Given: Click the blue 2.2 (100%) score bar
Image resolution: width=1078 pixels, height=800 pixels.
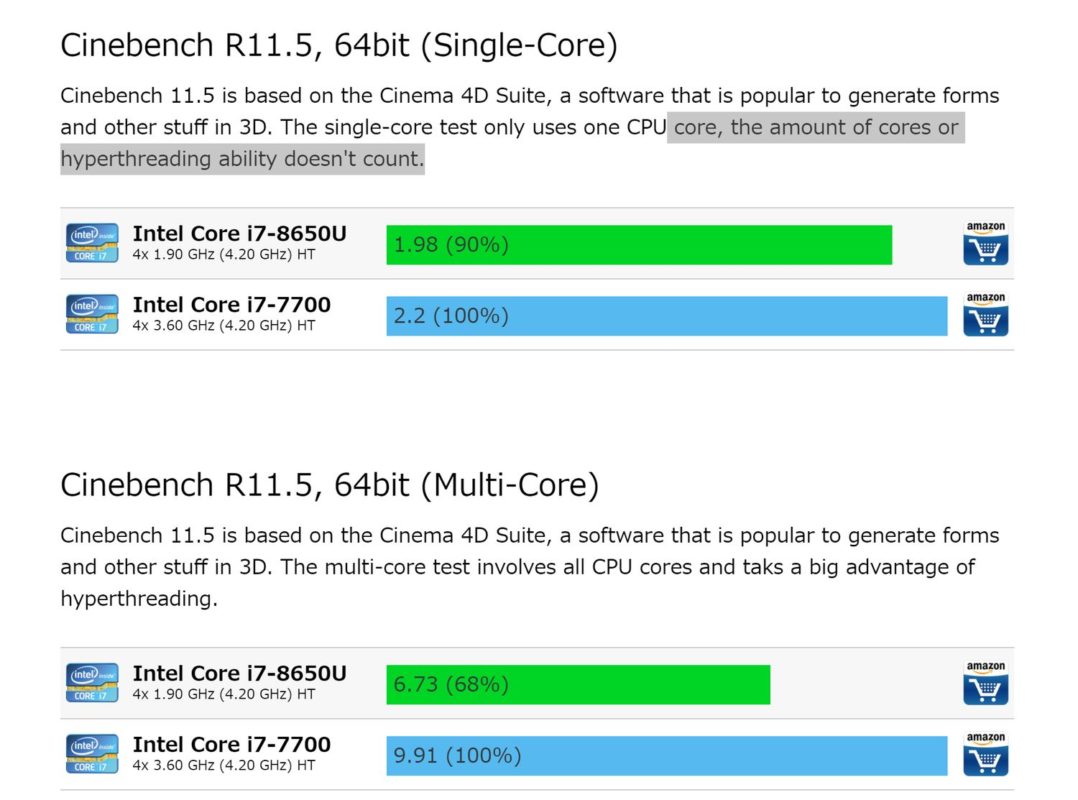Looking at the screenshot, I should click(666, 316).
